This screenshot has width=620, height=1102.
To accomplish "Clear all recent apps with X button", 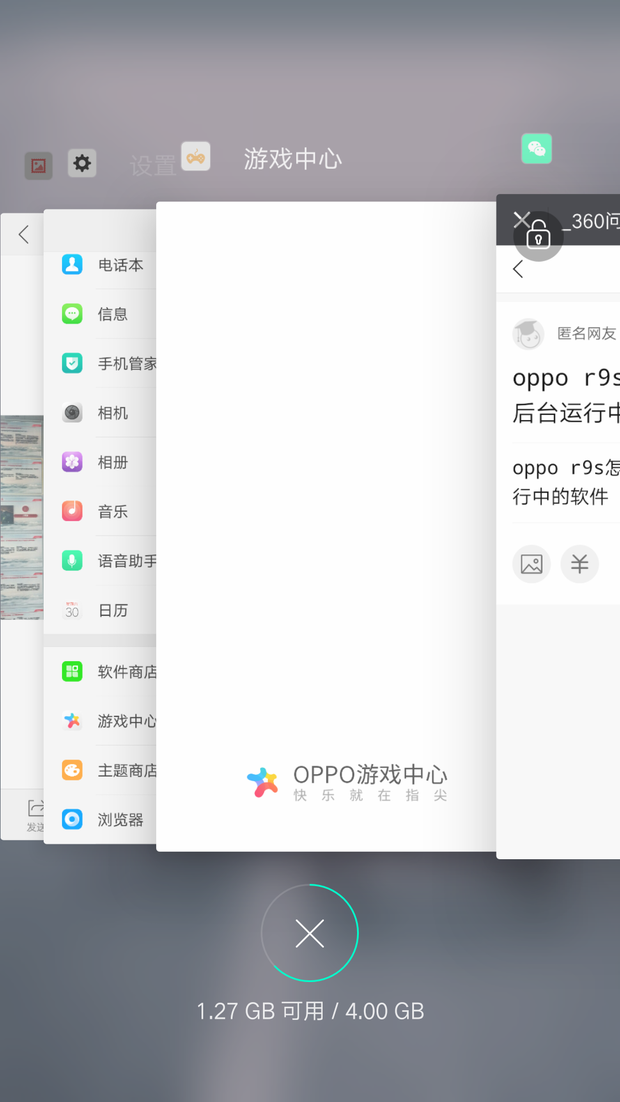I will point(309,933).
